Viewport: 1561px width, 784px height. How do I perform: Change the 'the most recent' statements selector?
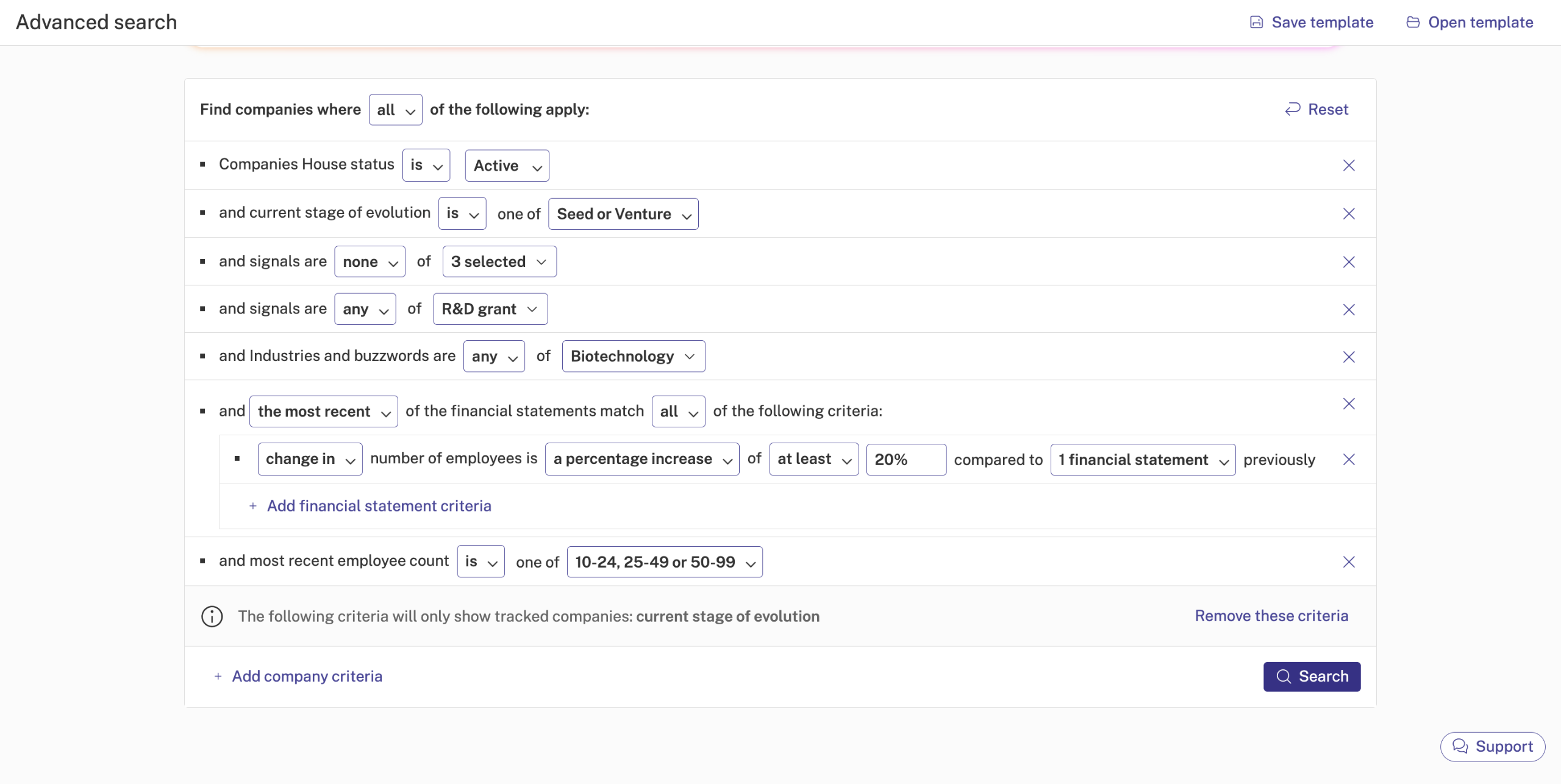click(323, 412)
